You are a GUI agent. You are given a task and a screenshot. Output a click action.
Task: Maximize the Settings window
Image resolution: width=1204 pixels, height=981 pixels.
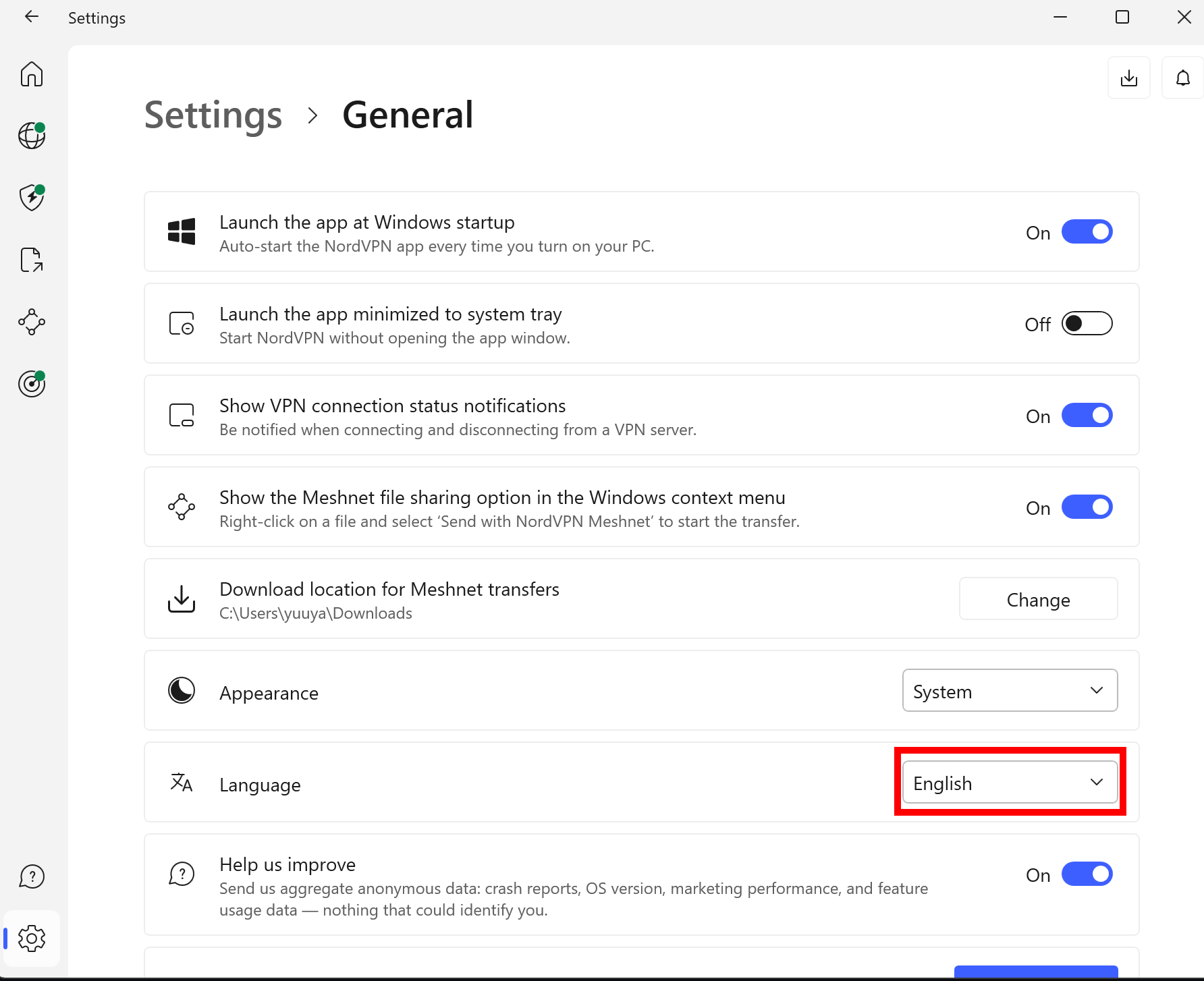coord(1122,17)
